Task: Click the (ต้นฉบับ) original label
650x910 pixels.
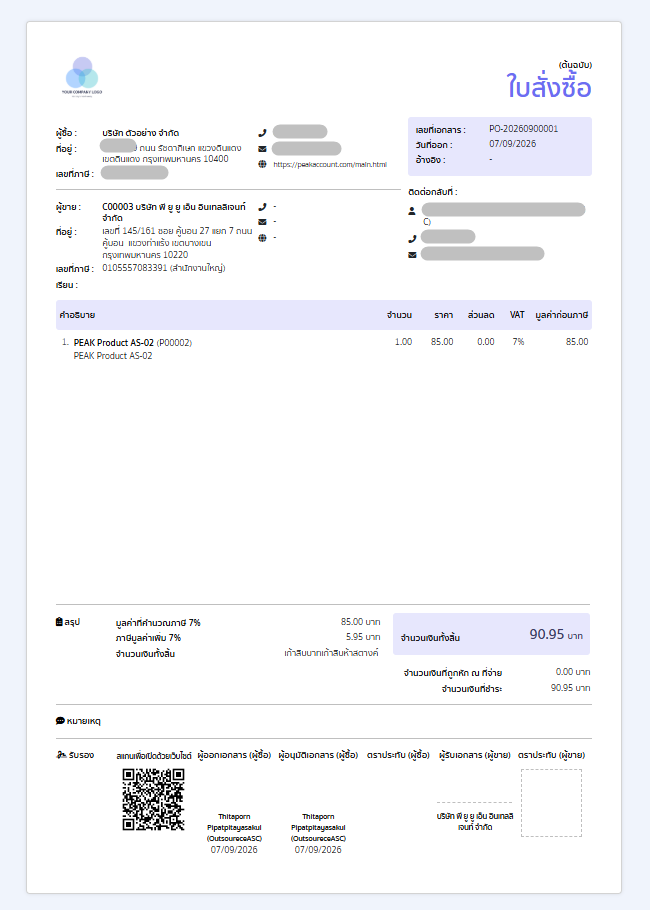Action: tap(575, 64)
